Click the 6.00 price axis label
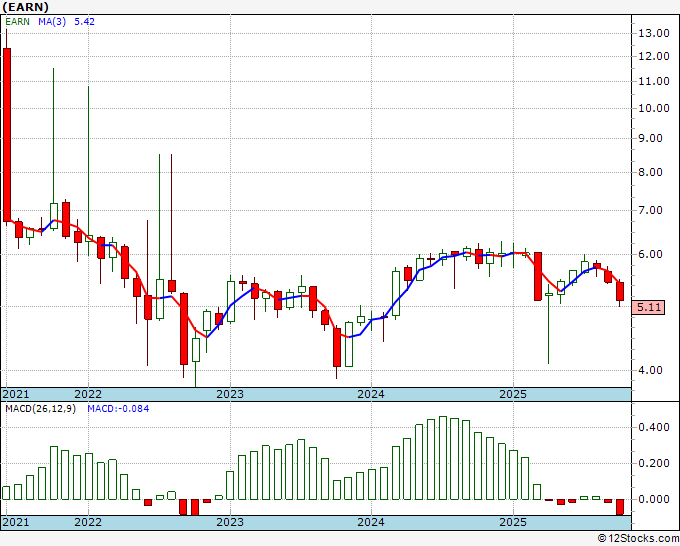The image size is (680, 546). click(x=651, y=254)
